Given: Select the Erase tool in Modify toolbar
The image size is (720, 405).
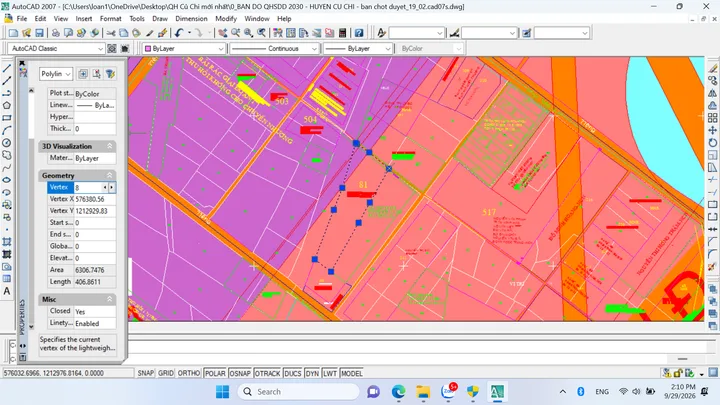Looking at the screenshot, I should coord(712,68).
